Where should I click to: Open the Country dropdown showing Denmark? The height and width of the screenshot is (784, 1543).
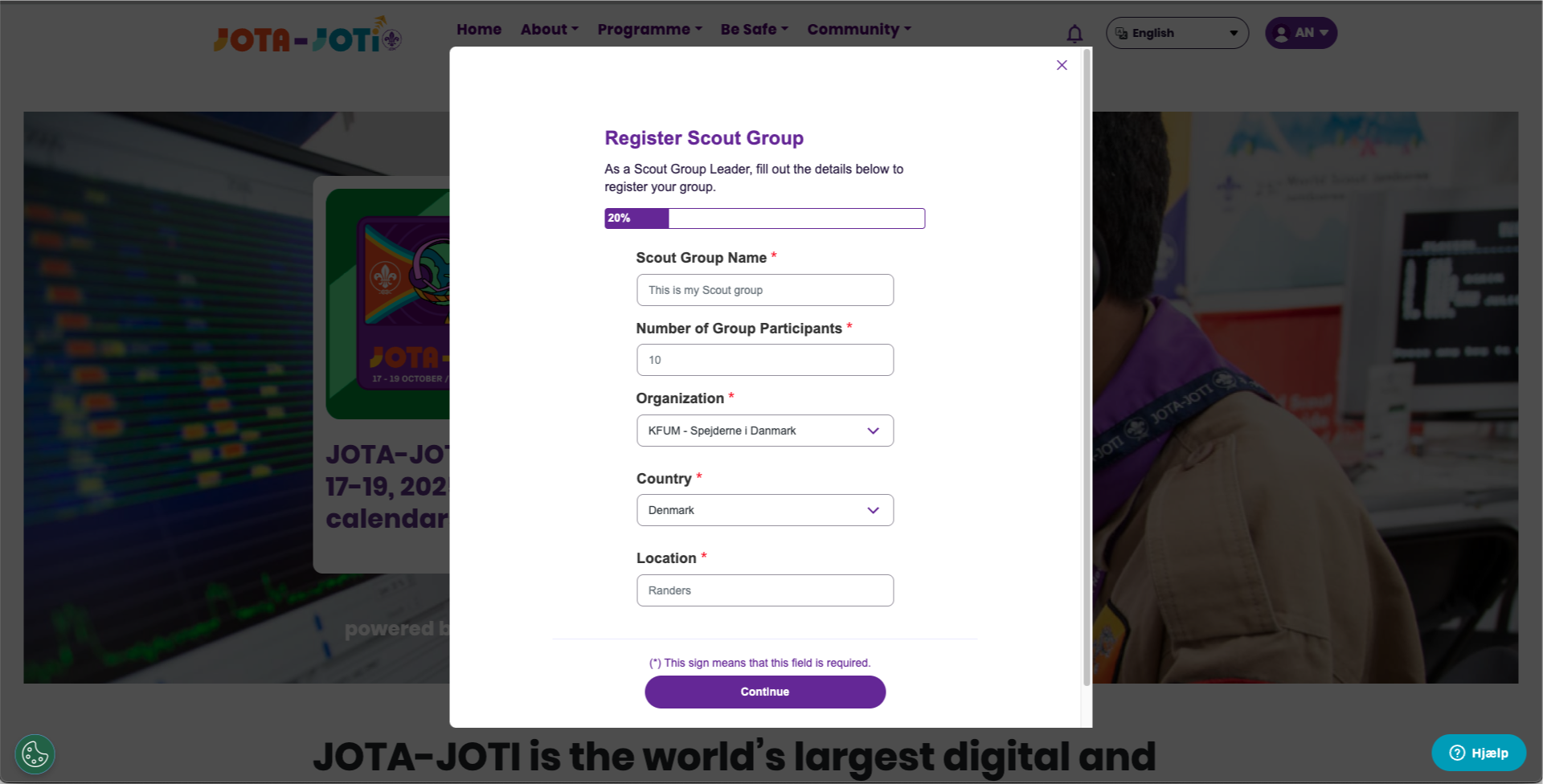coord(765,510)
